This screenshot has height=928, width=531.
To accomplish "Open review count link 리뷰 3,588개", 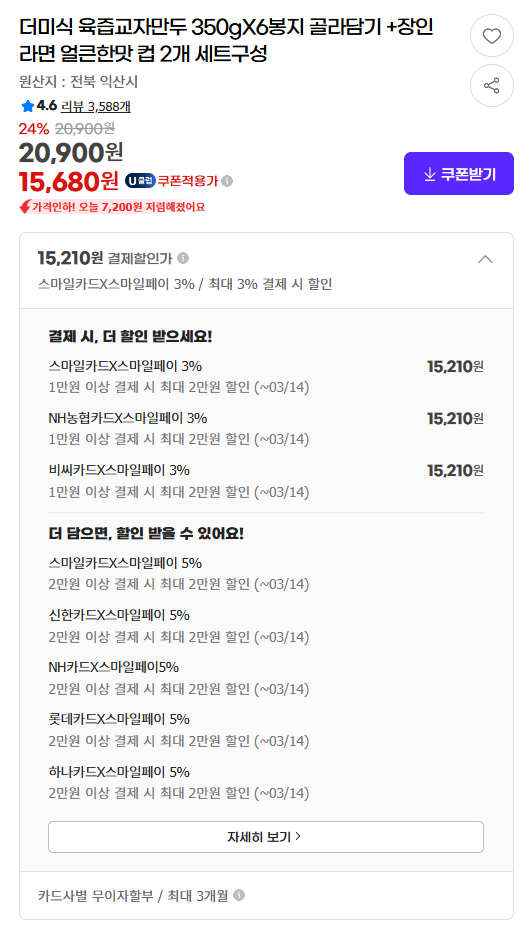I will (x=96, y=107).
